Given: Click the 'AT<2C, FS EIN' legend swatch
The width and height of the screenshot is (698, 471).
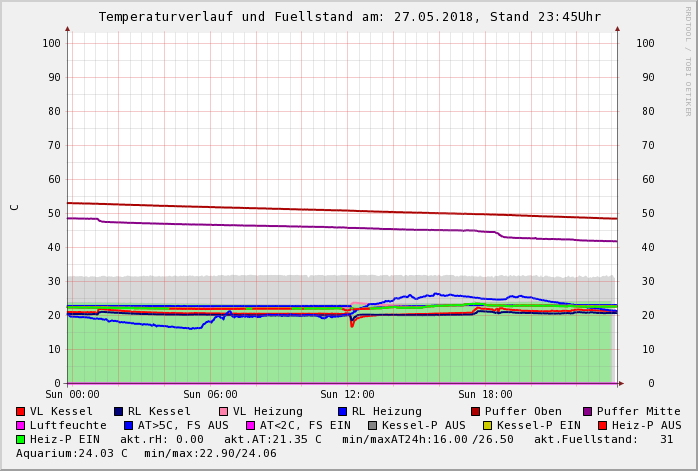Looking at the screenshot, I should [251, 425].
